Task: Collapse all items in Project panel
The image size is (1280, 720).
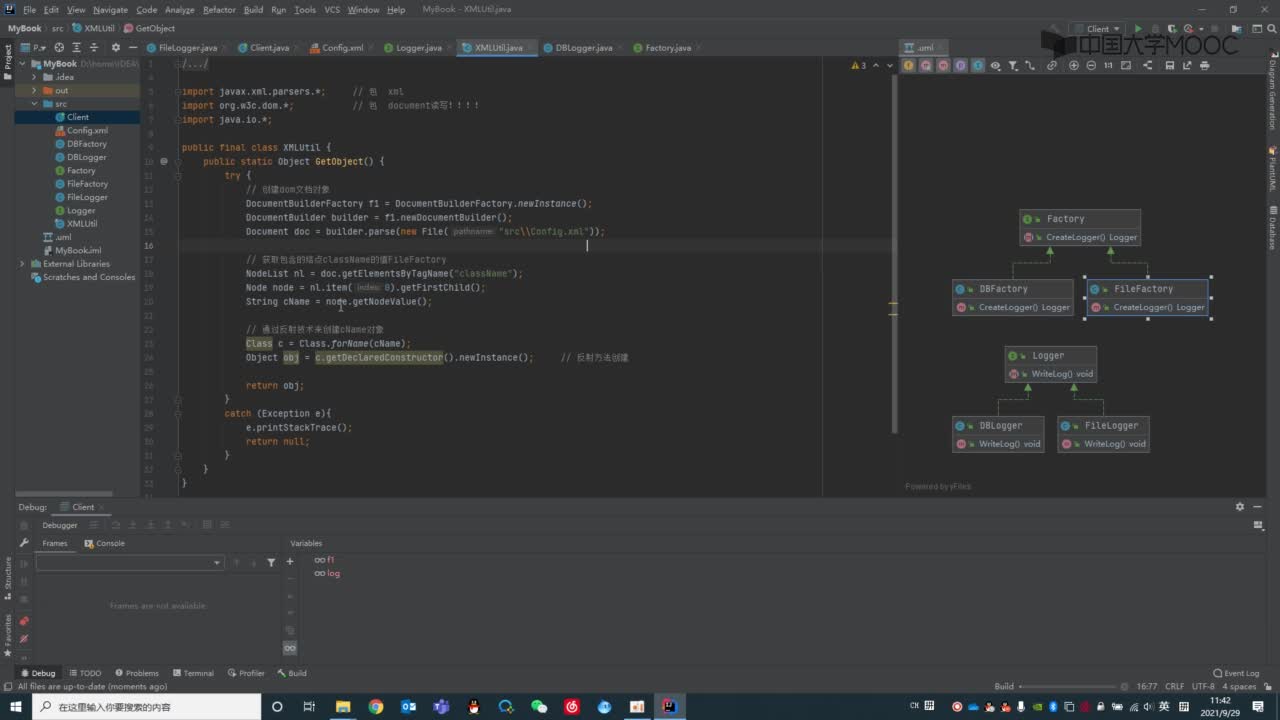Action: [93, 47]
